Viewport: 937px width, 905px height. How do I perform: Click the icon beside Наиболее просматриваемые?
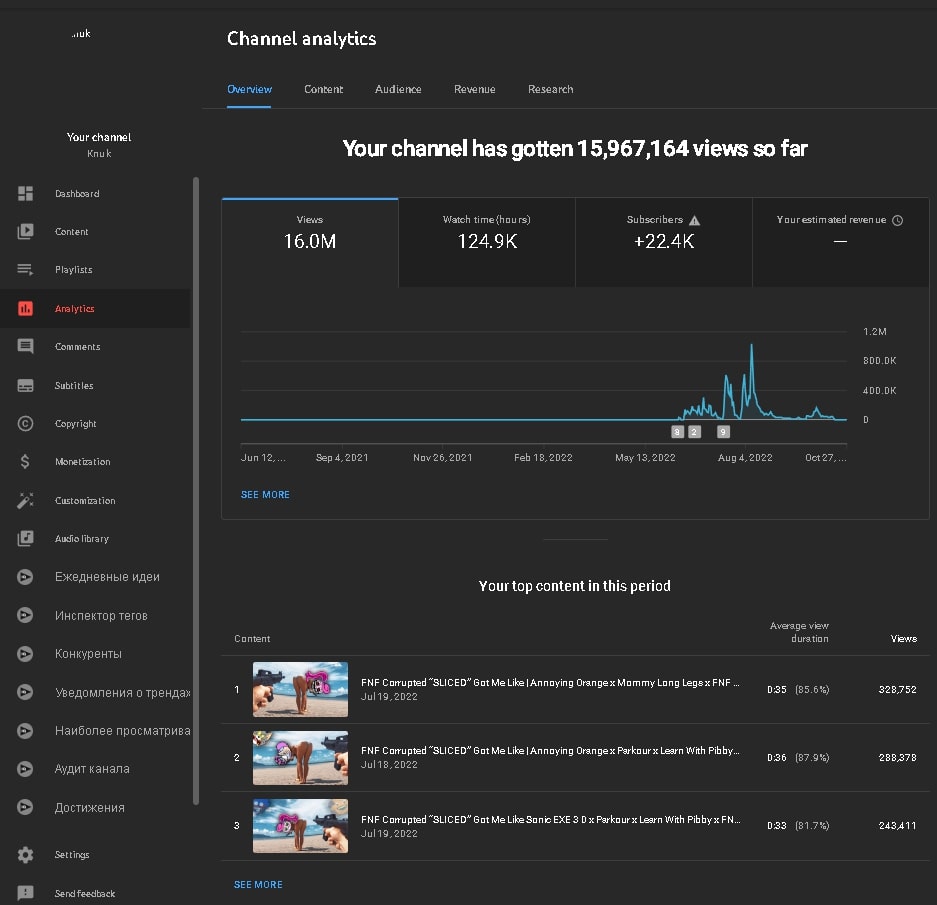pyautogui.click(x=25, y=730)
